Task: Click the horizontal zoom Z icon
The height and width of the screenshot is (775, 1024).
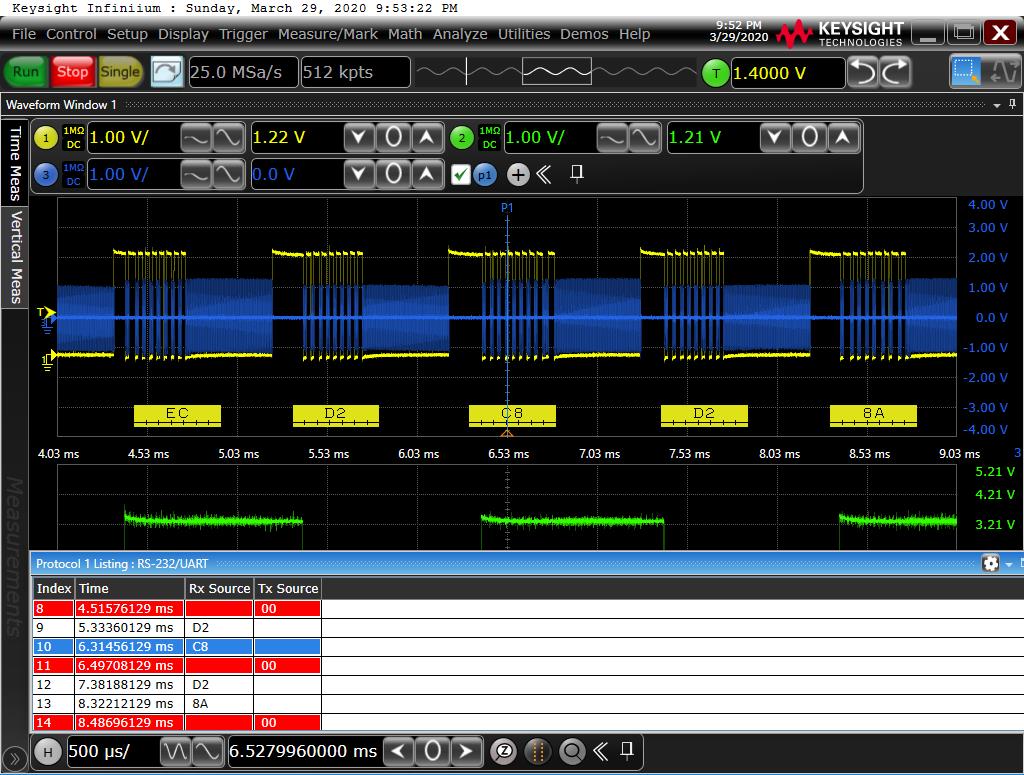Action: (x=505, y=751)
